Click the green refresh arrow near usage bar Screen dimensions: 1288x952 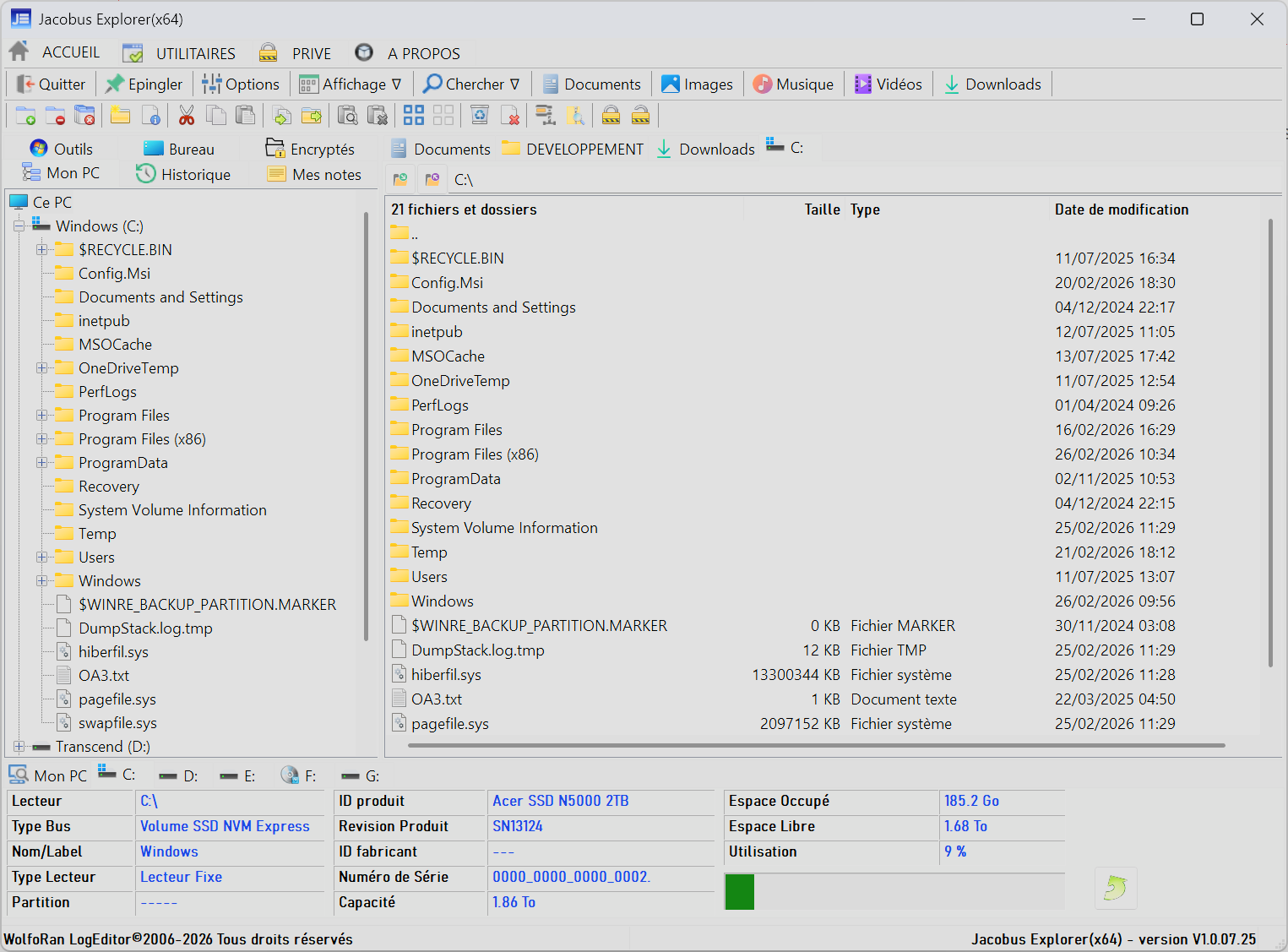coord(1115,888)
